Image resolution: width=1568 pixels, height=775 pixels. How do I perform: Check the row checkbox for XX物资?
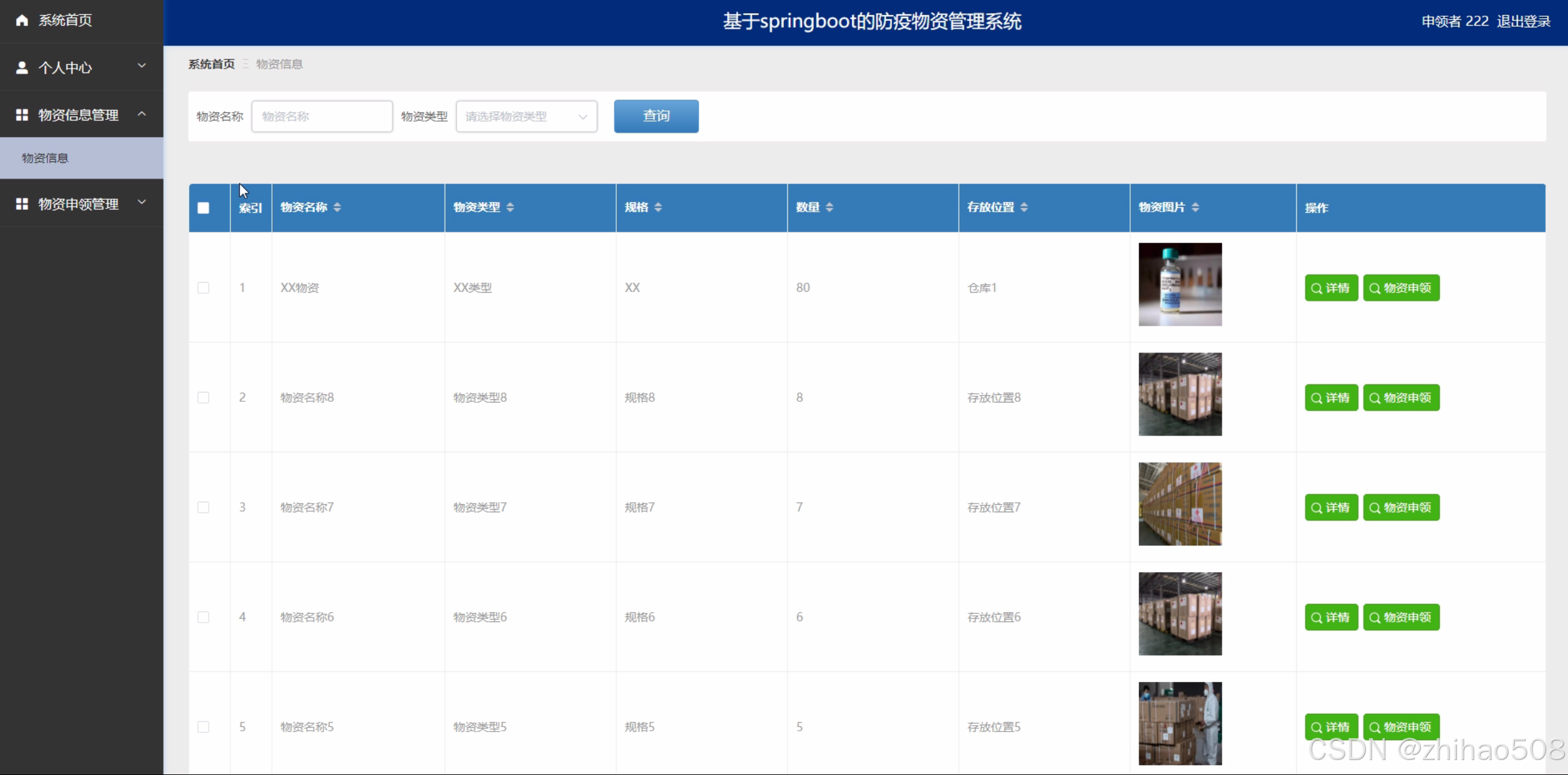[x=203, y=288]
